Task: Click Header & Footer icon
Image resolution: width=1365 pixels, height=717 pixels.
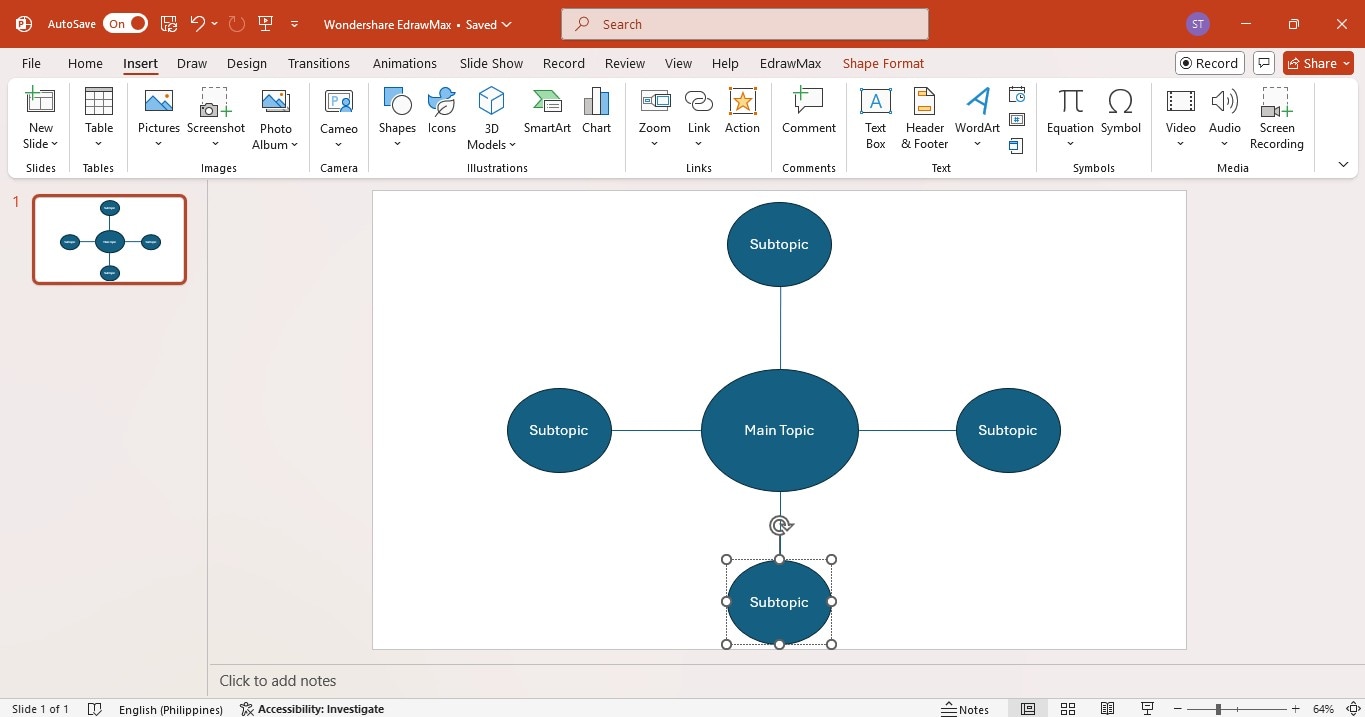Action: point(925,101)
